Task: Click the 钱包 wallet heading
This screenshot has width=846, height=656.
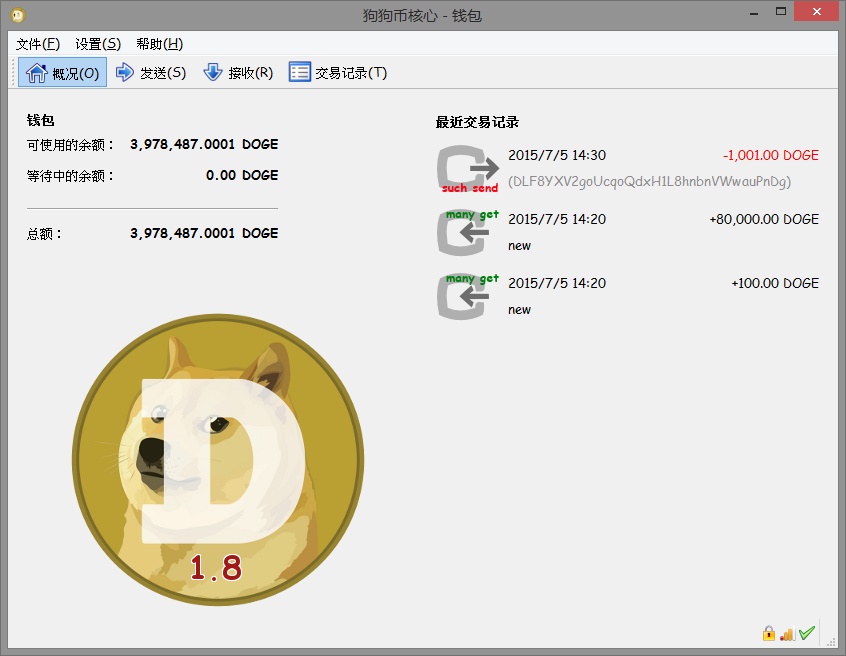Action: click(40, 120)
